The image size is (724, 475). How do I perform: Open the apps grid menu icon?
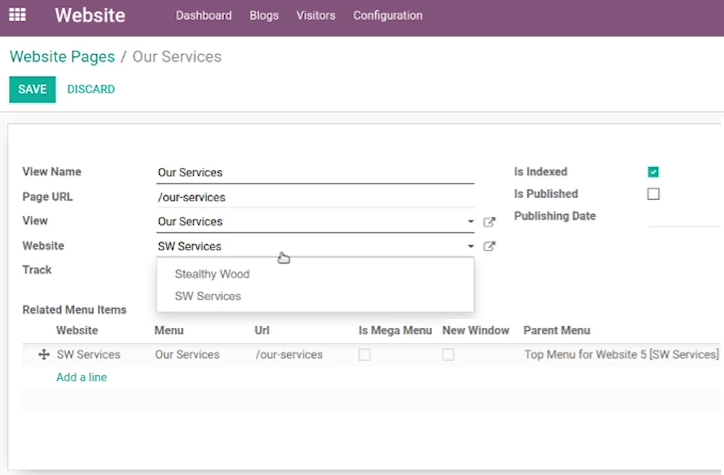coord(18,15)
